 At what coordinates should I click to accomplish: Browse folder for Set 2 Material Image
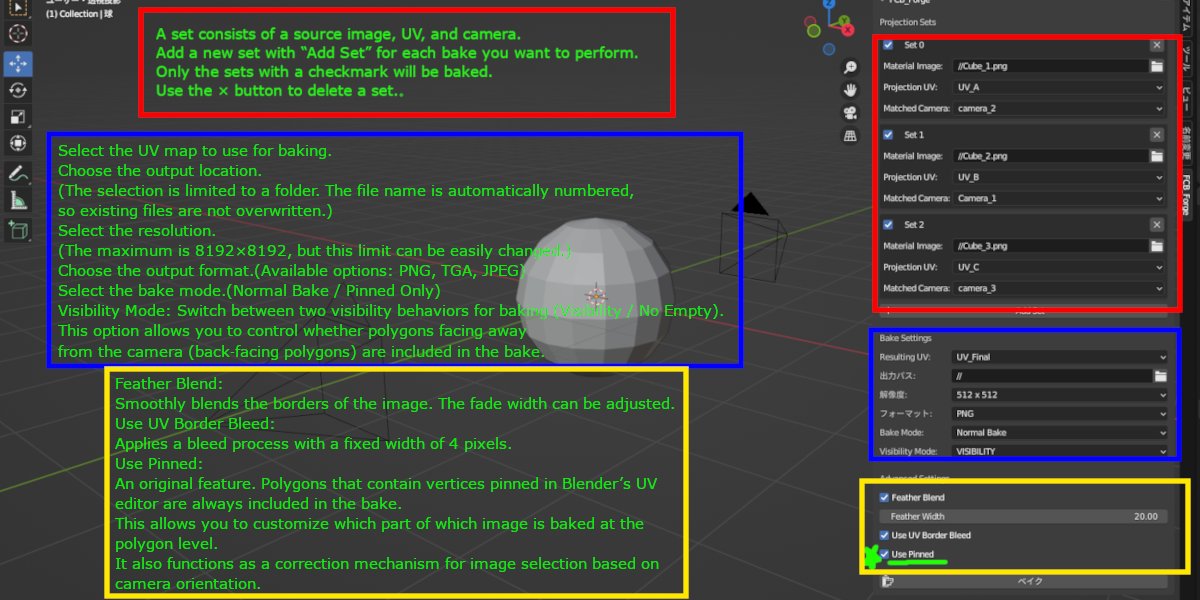[x=1157, y=246]
